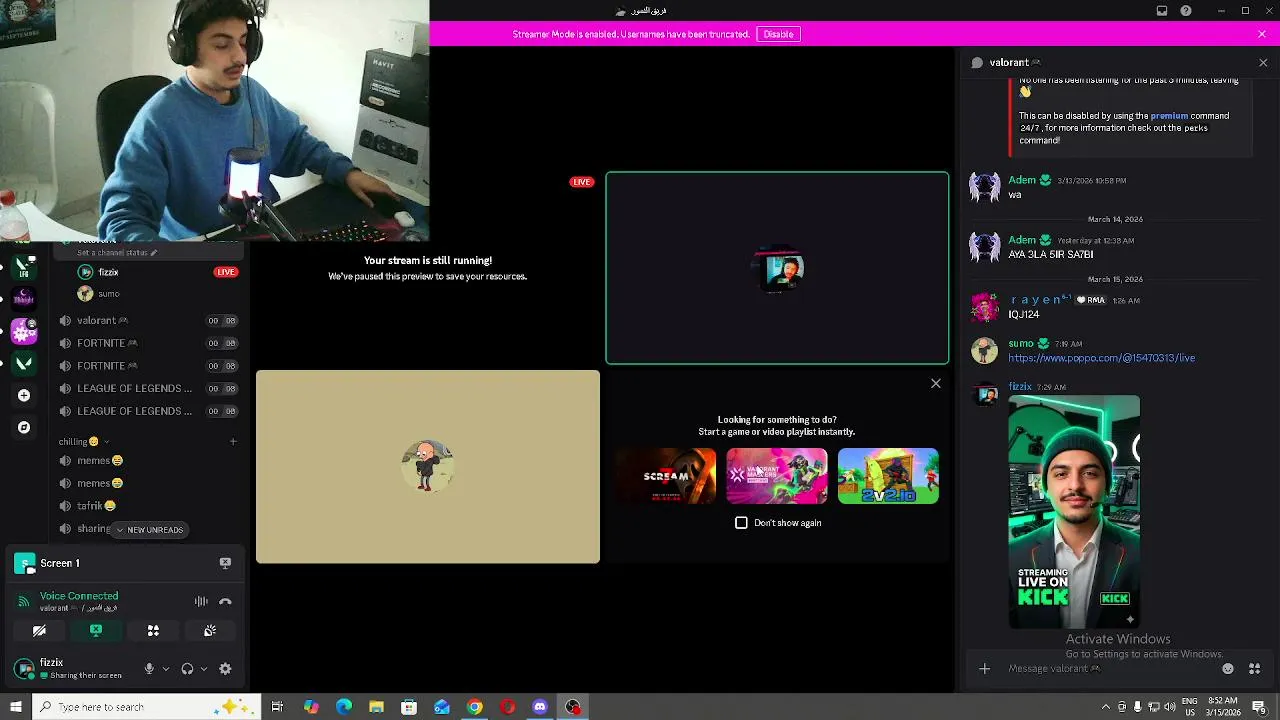The image size is (1280, 720).
Task: Stop streaming via Screen 1 panel icon
Action: tap(225, 563)
